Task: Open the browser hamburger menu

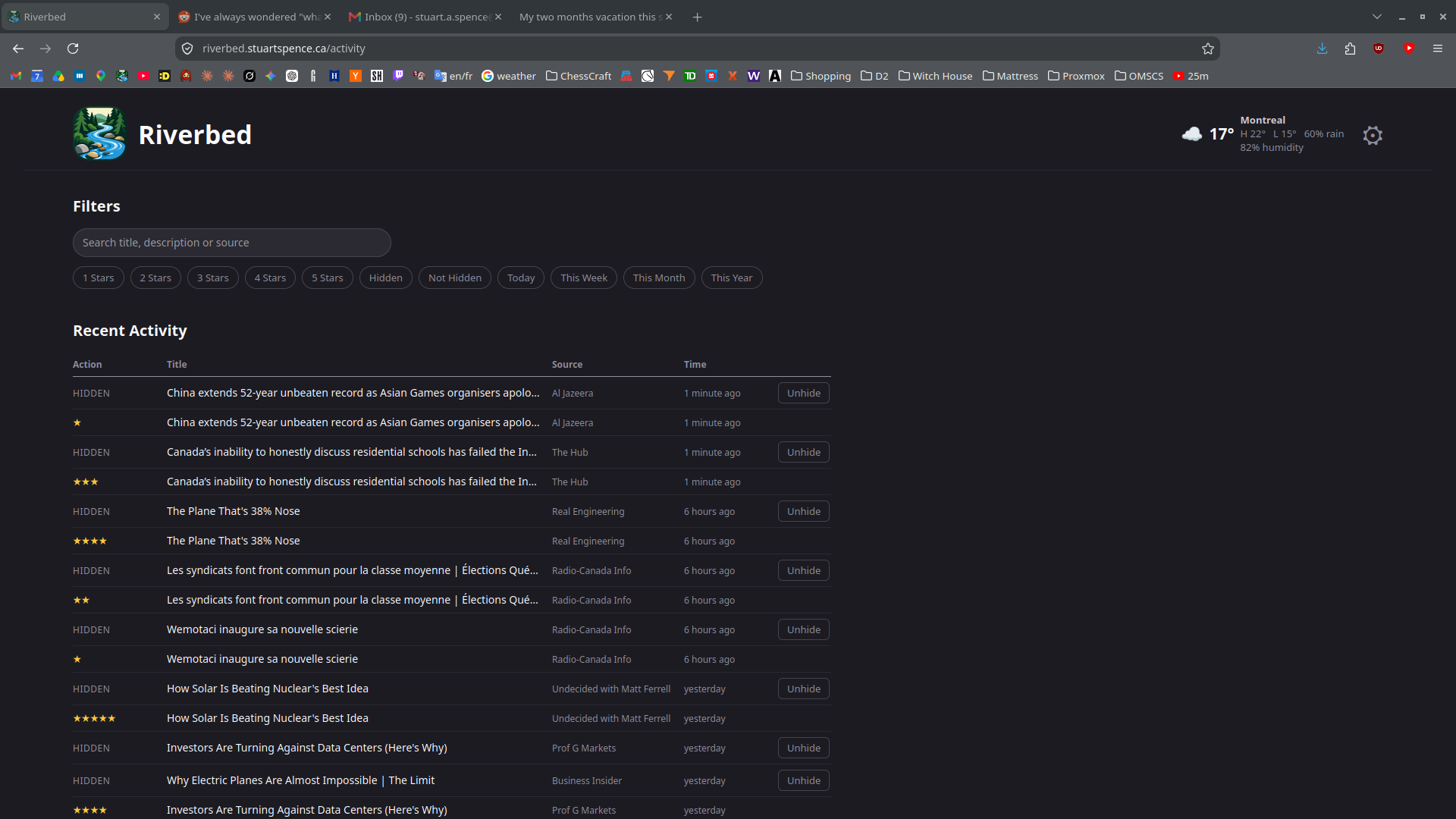Action: coord(1438,49)
